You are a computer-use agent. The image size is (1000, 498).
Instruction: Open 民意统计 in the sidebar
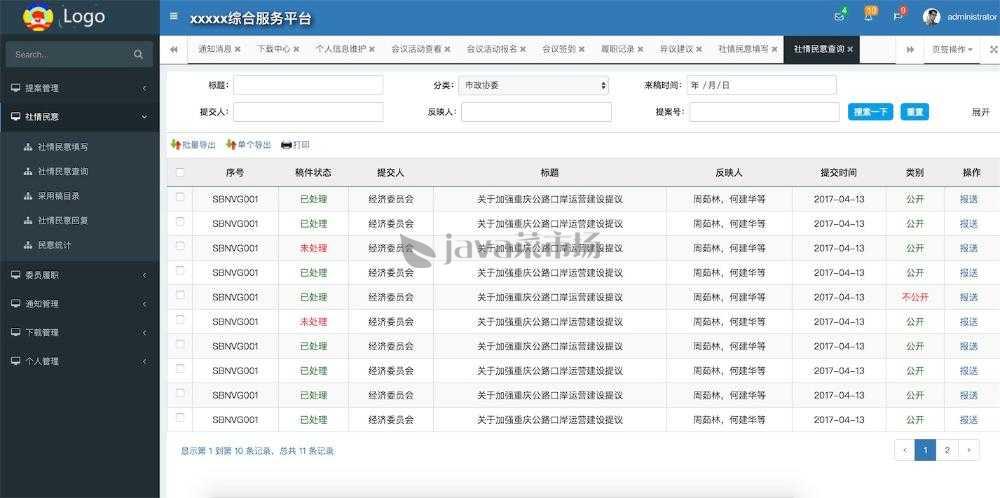54,245
